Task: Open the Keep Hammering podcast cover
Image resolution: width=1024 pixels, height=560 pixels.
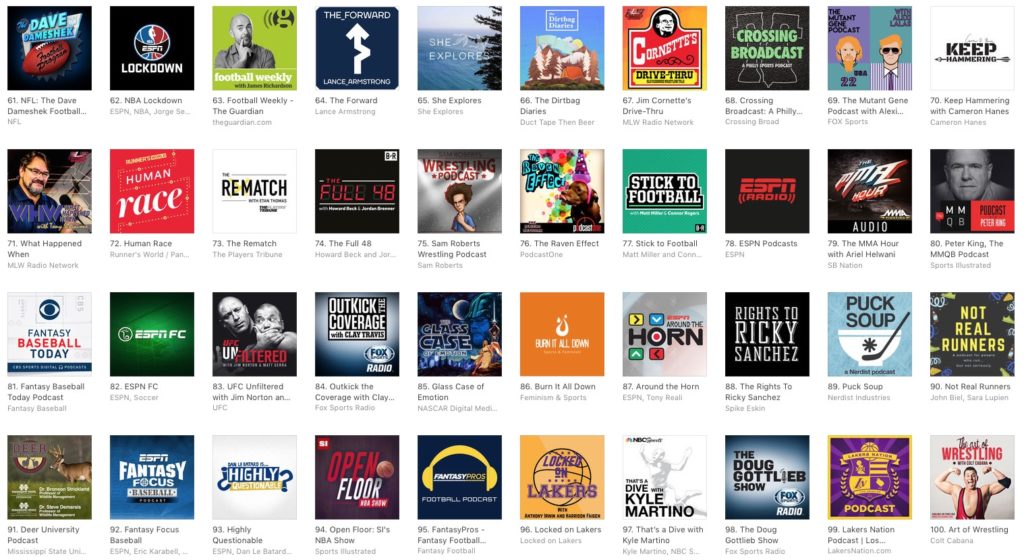Action: pyautogui.click(x=971, y=48)
